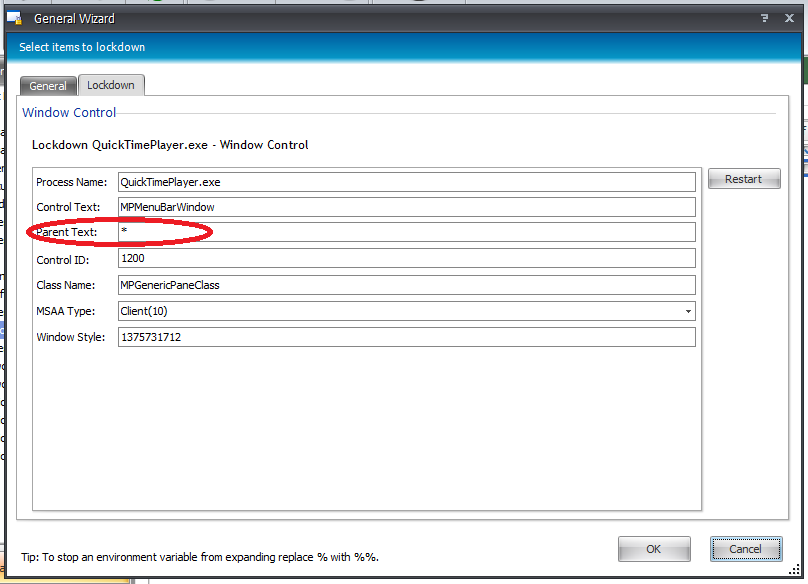
Task: Select the Lockdown tab
Action: tap(111, 85)
